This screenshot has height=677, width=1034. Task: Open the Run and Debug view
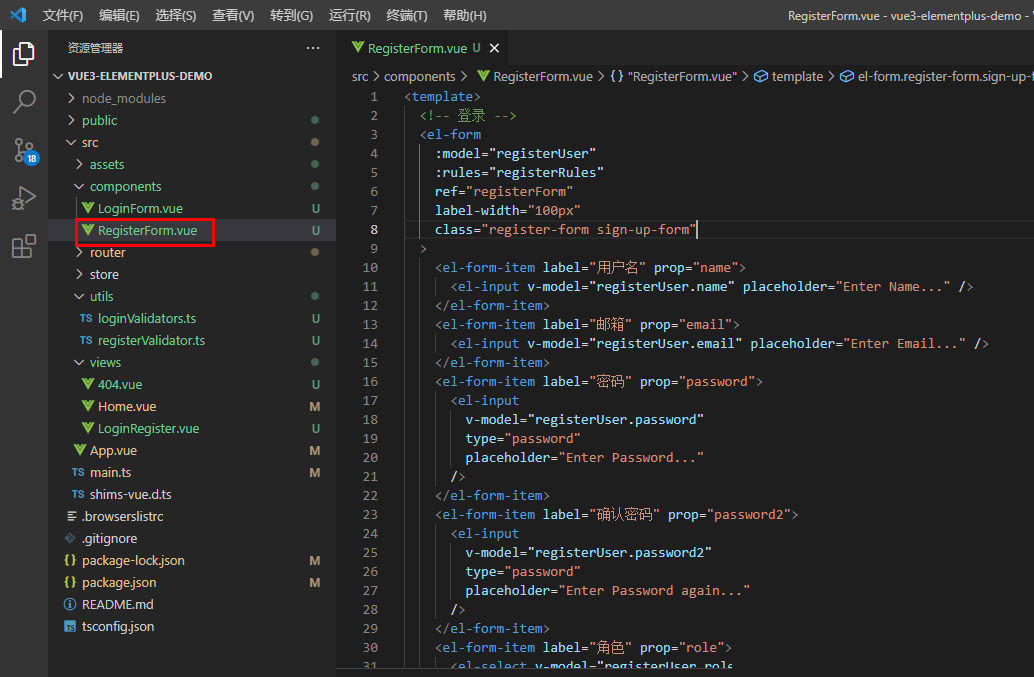(24, 198)
